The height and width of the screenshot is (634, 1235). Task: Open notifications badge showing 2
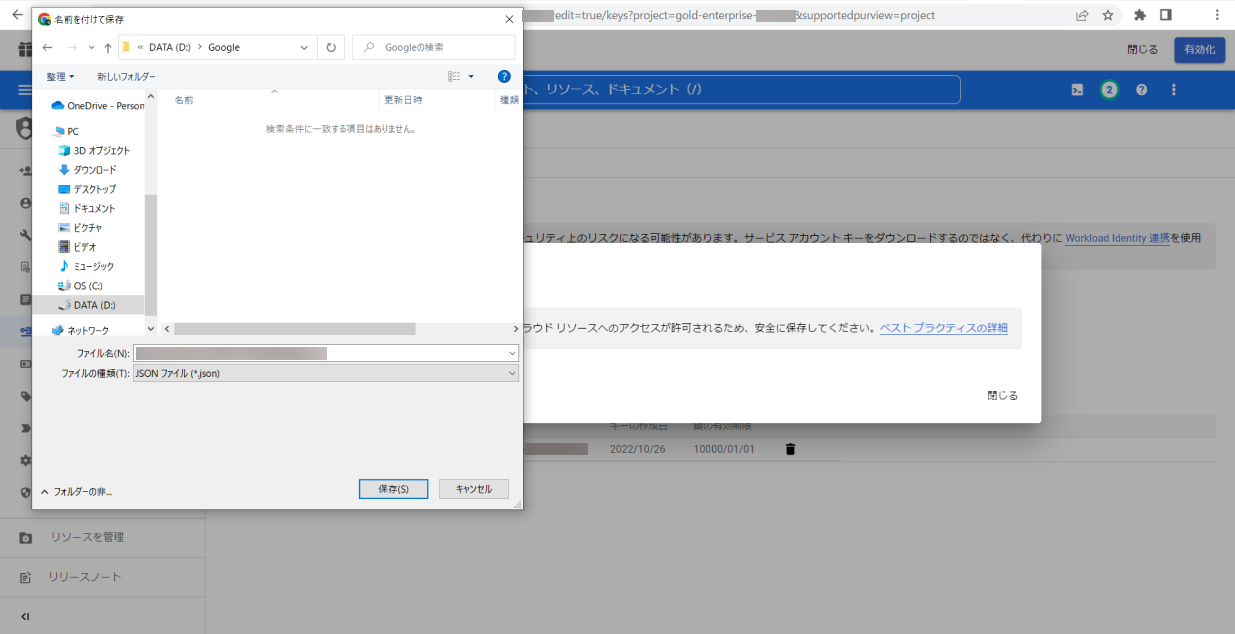(x=1109, y=90)
